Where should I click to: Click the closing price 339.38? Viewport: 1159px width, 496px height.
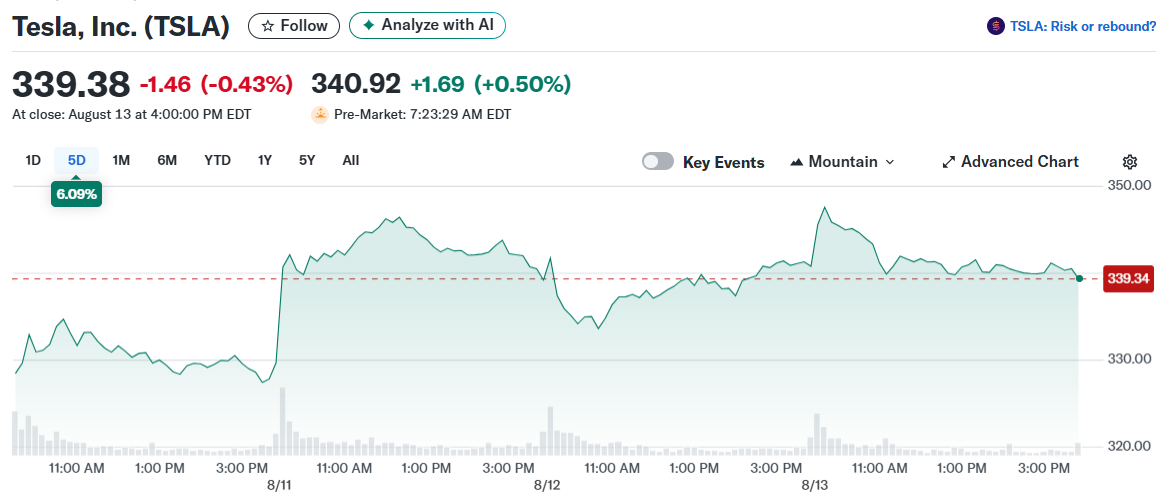71,84
